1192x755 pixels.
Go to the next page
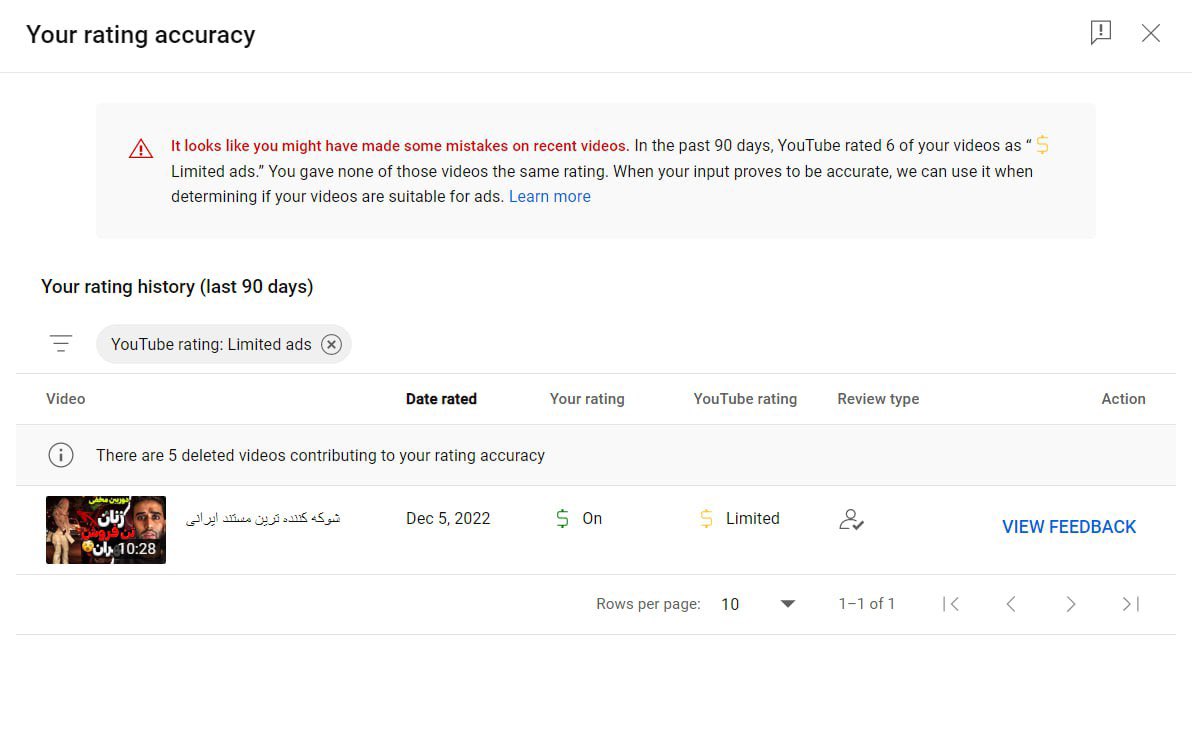point(1070,604)
